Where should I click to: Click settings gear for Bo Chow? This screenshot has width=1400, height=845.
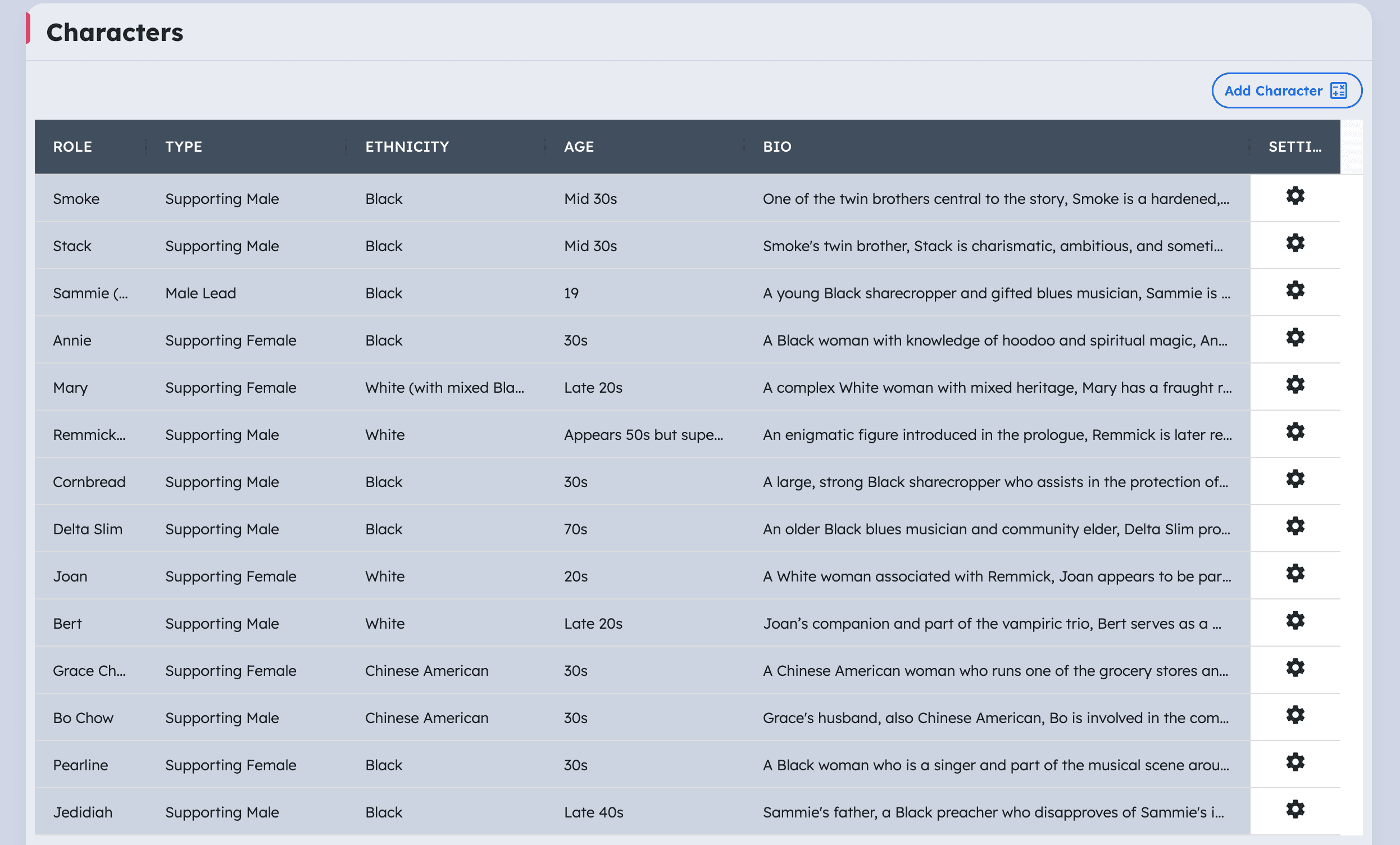coord(1295,715)
